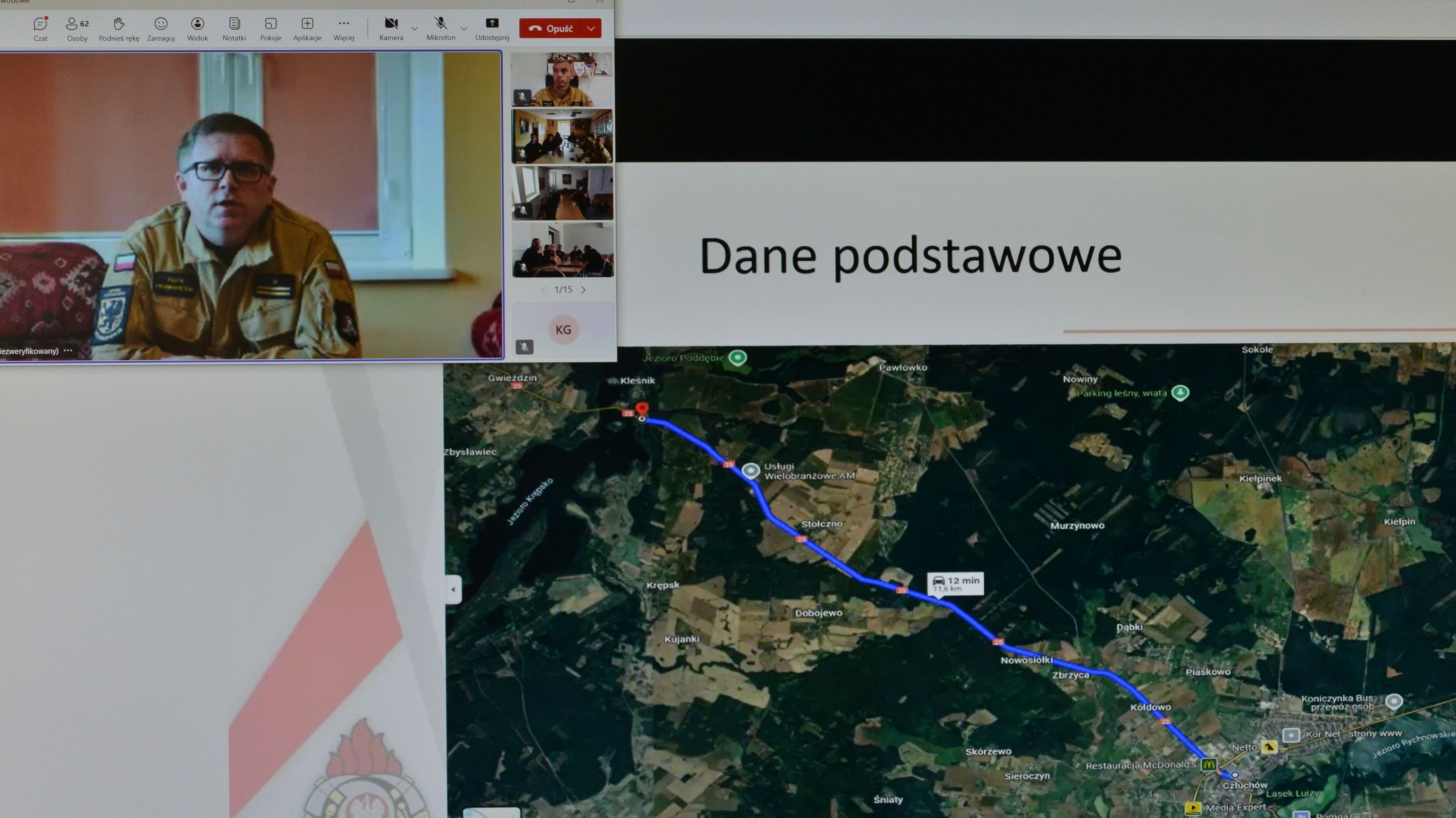Image resolution: width=1456 pixels, height=818 pixels.
Task: Go to next participant page arrow
Action: coord(583,290)
